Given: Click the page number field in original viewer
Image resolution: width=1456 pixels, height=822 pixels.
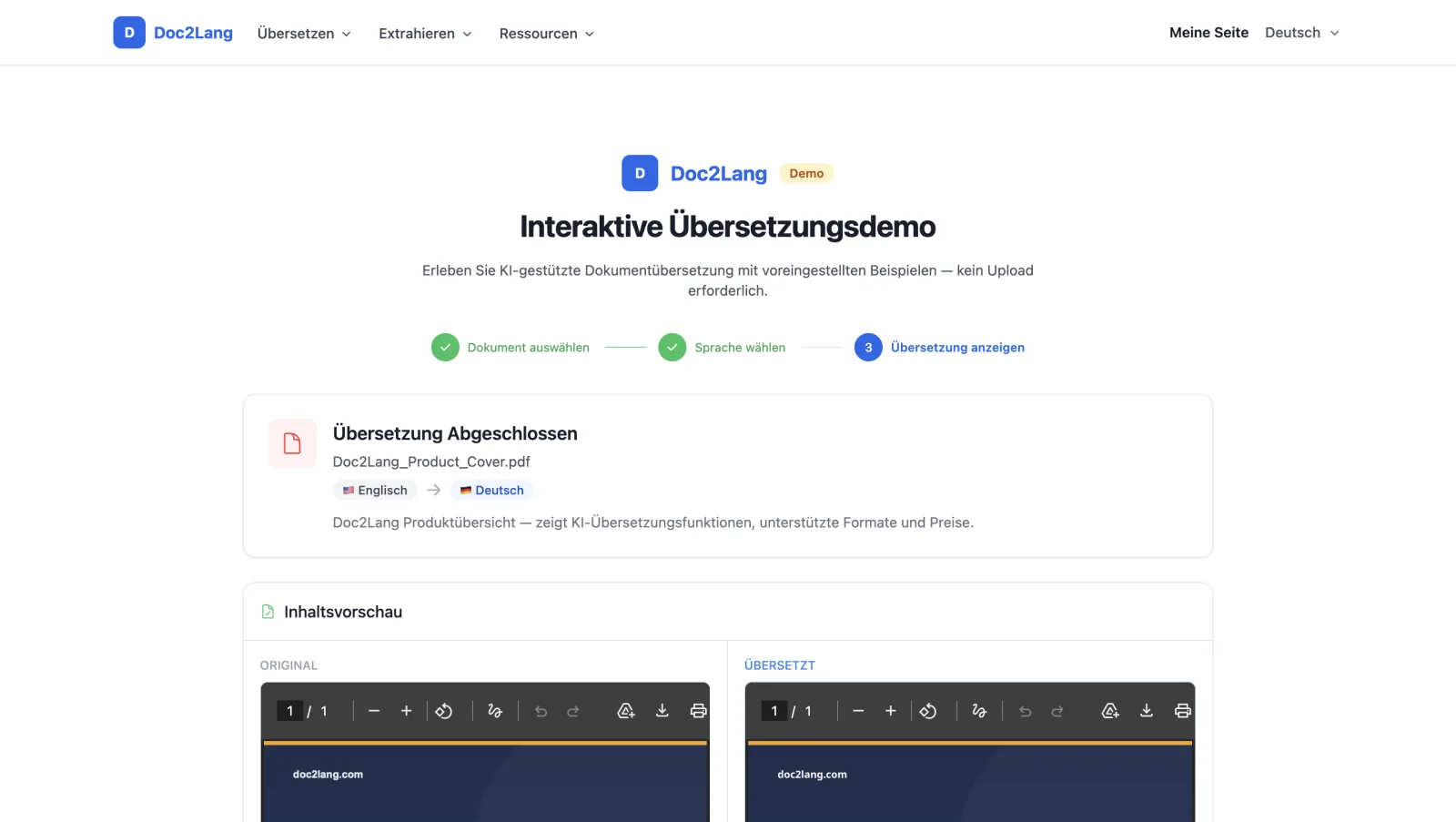Looking at the screenshot, I should [289, 711].
